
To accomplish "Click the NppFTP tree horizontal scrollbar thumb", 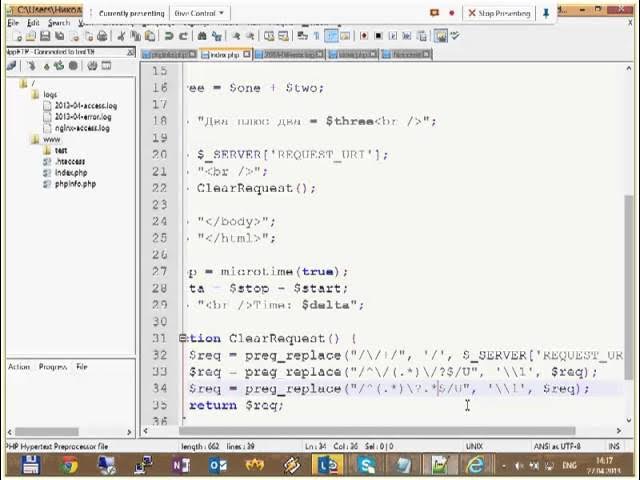I will [47, 431].
